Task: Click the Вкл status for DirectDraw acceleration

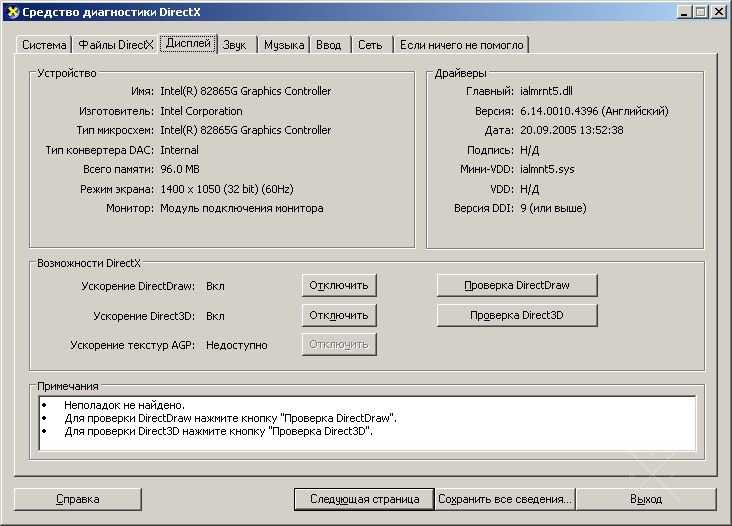Action: tap(215, 286)
